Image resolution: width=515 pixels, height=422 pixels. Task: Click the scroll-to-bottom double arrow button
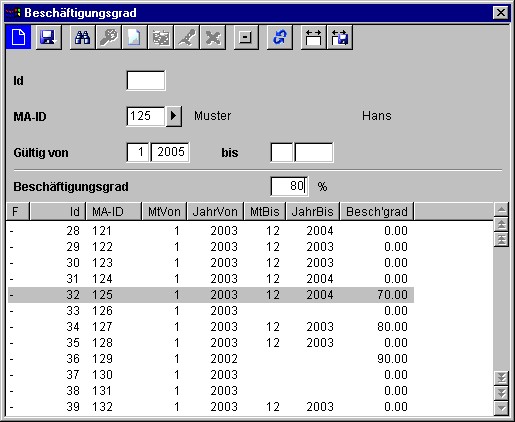[501, 378]
